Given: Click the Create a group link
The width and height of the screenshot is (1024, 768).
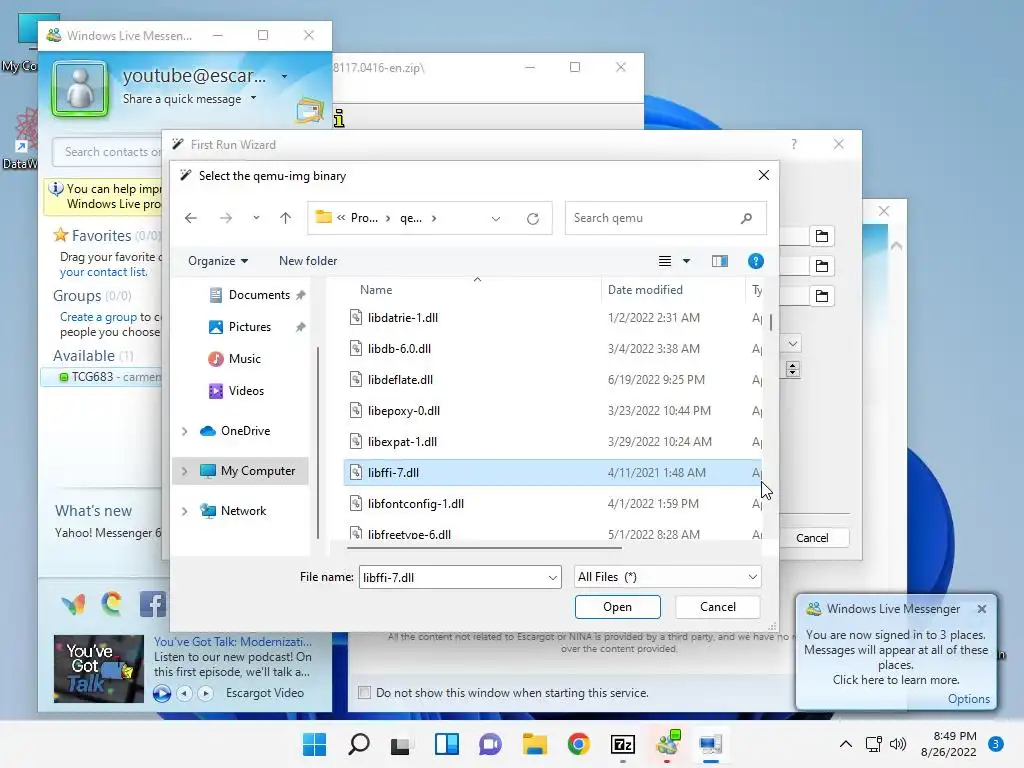Looking at the screenshot, I should pos(99,317).
